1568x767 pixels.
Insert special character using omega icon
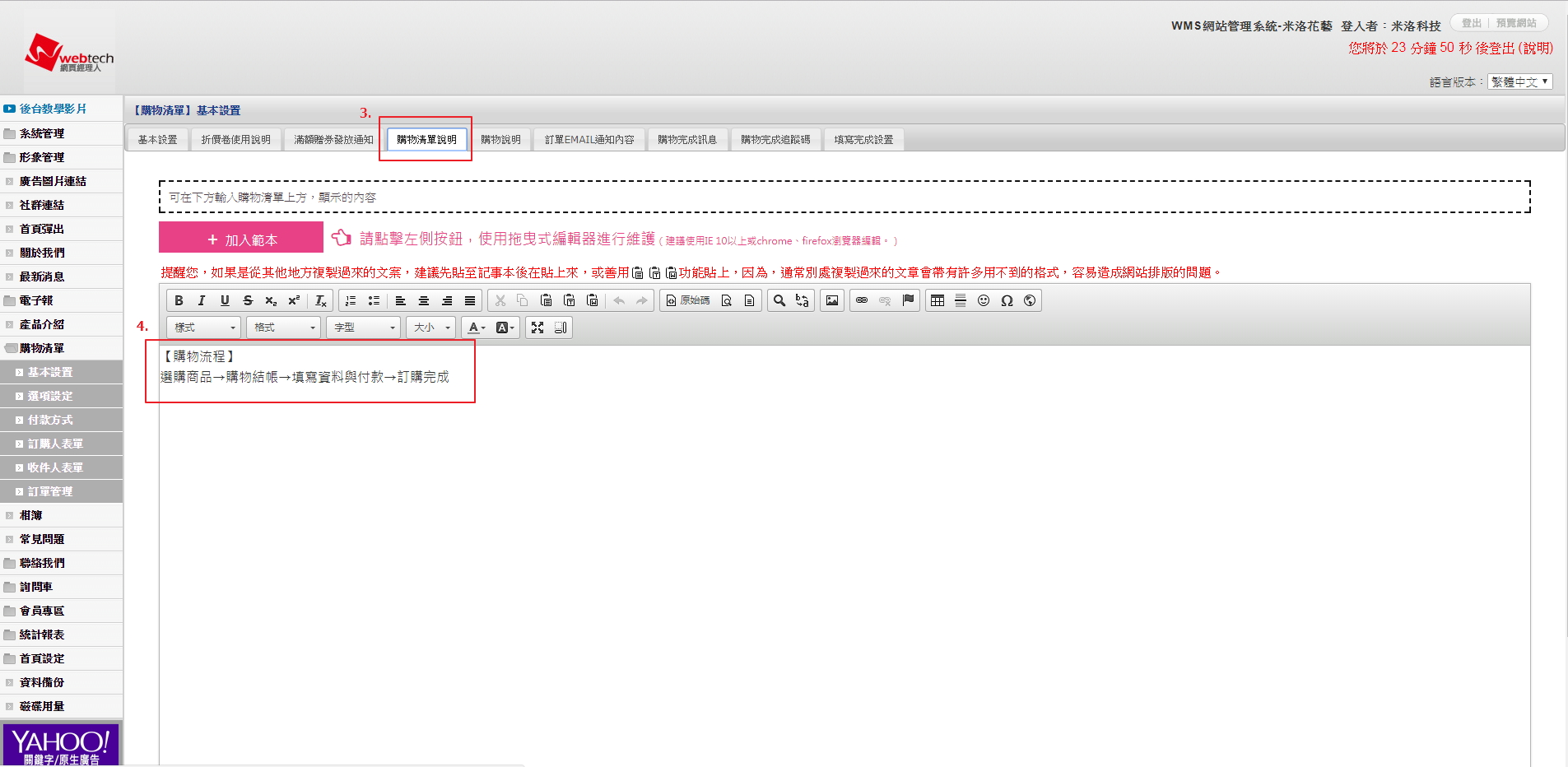click(1007, 301)
